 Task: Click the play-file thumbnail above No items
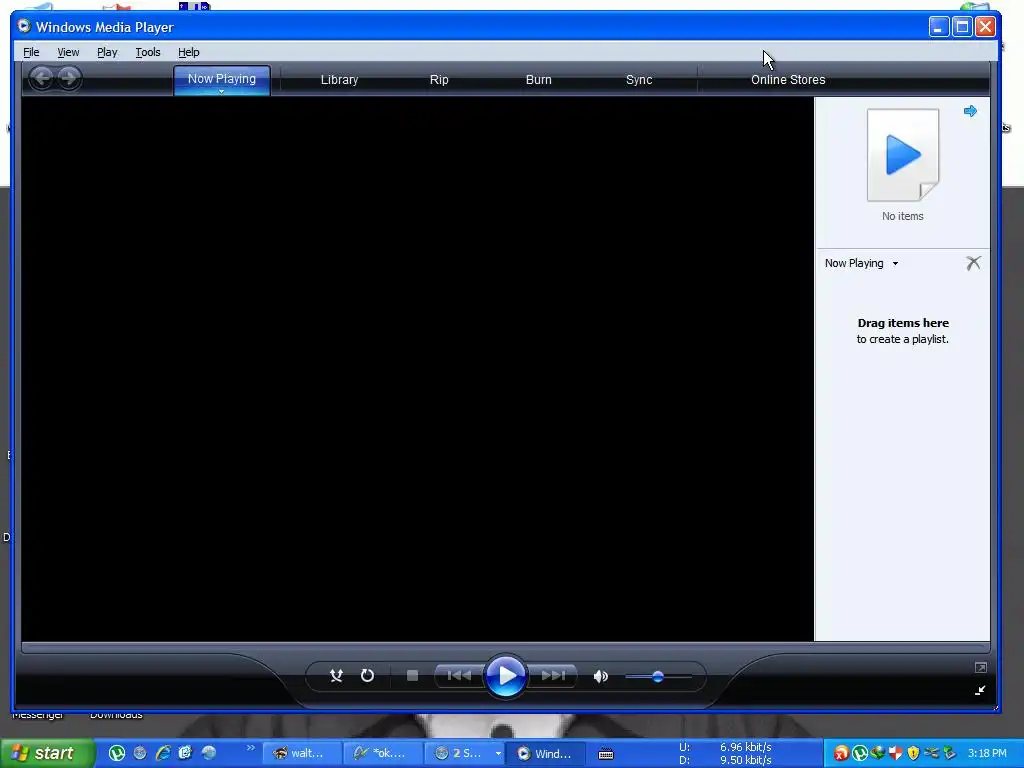pyautogui.click(x=903, y=155)
